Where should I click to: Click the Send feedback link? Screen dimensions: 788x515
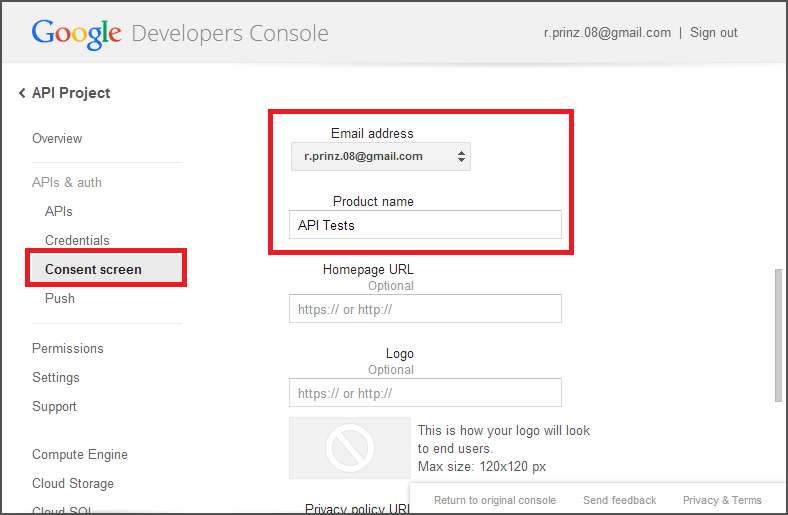coord(620,500)
